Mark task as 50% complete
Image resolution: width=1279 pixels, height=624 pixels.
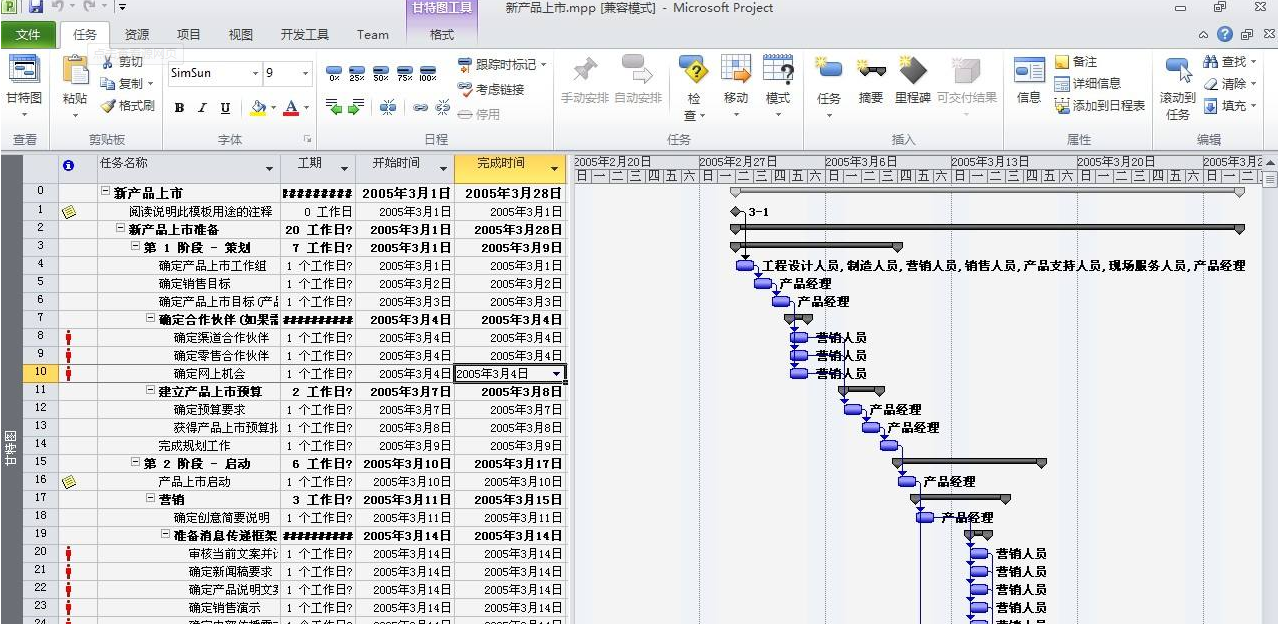[x=380, y=72]
